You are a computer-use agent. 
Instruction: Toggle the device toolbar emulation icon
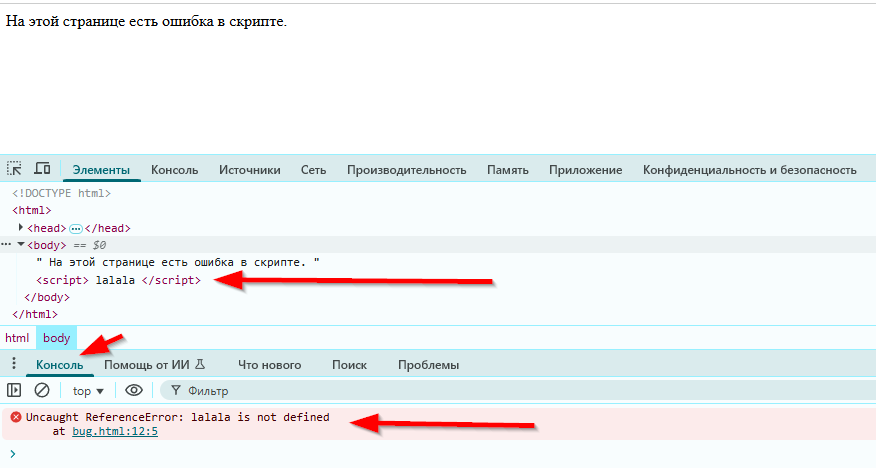pos(42,169)
